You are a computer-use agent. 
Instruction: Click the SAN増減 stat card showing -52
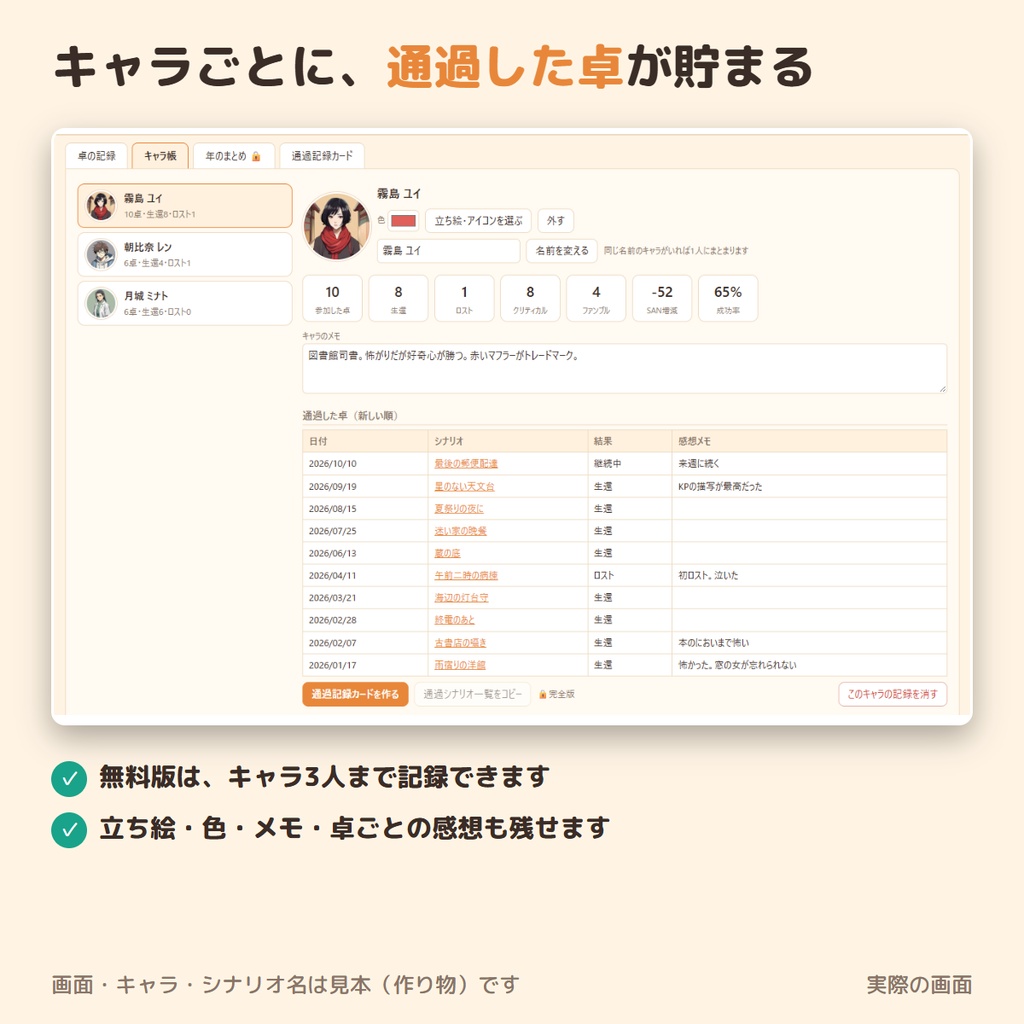[662, 298]
